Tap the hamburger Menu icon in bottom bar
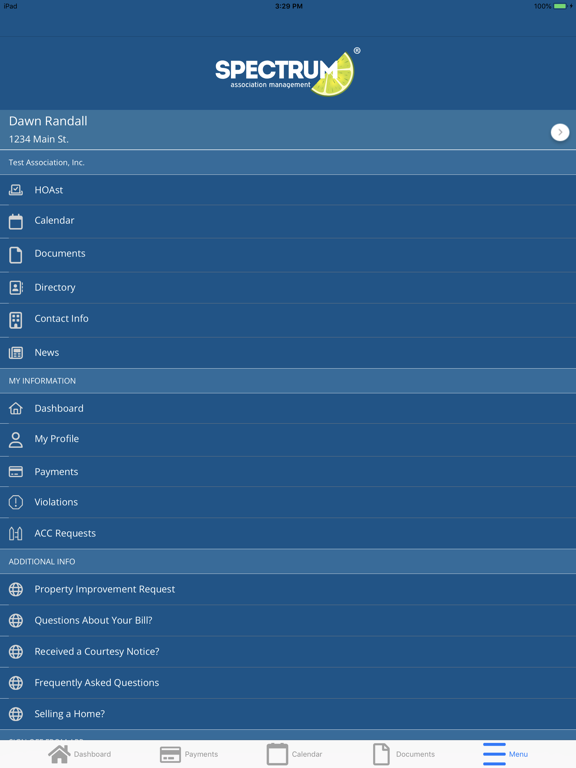The width and height of the screenshot is (576, 768). [x=494, y=754]
